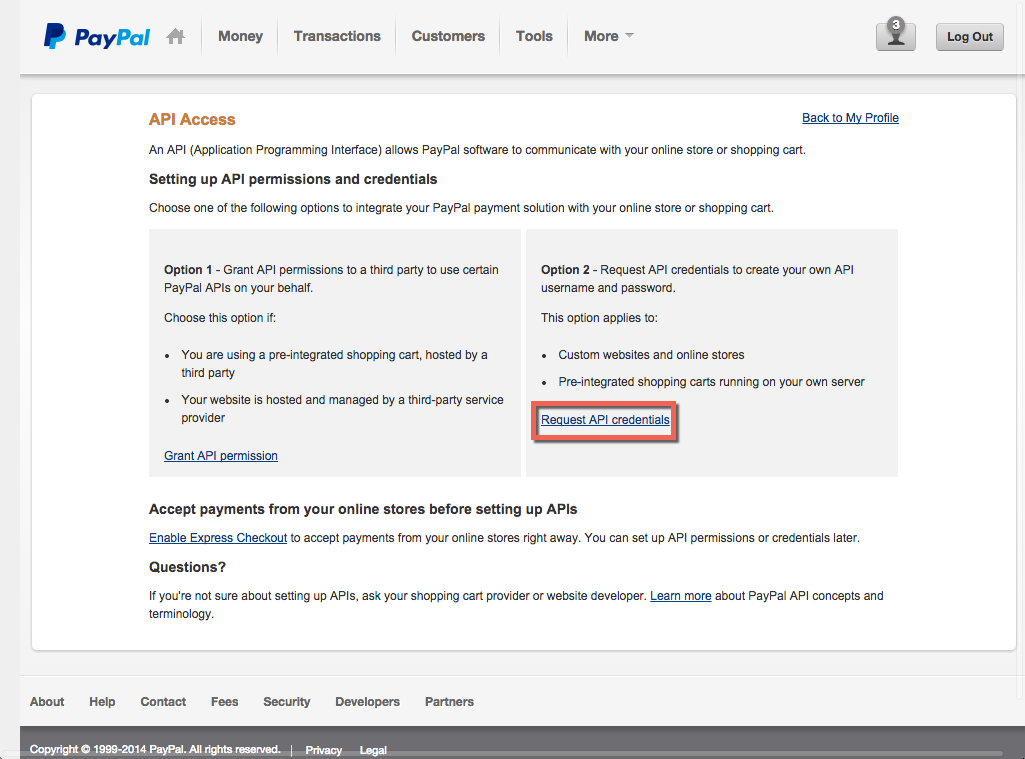Click the 'Option 1' label text
The image size is (1025, 759).
pyautogui.click(x=188, y=270)
